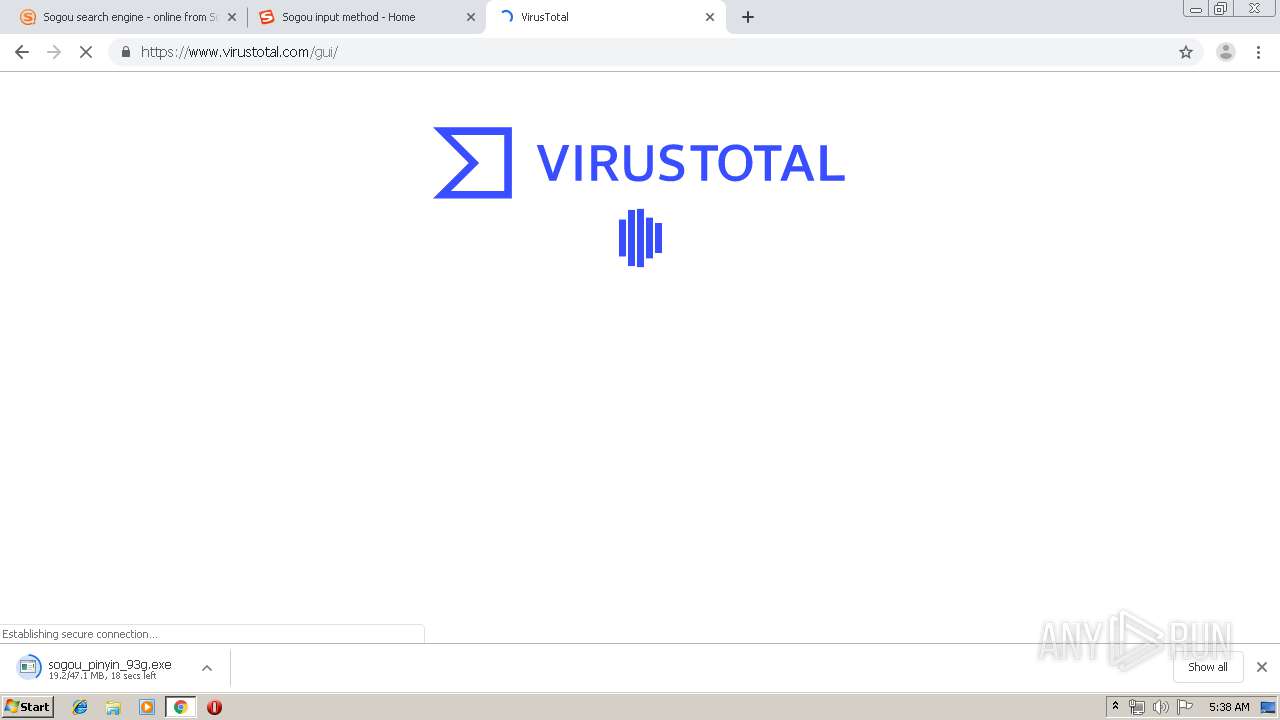Show hidden system tray icons
This screenshot has height=720, width=1280.
coord(1116,707)
